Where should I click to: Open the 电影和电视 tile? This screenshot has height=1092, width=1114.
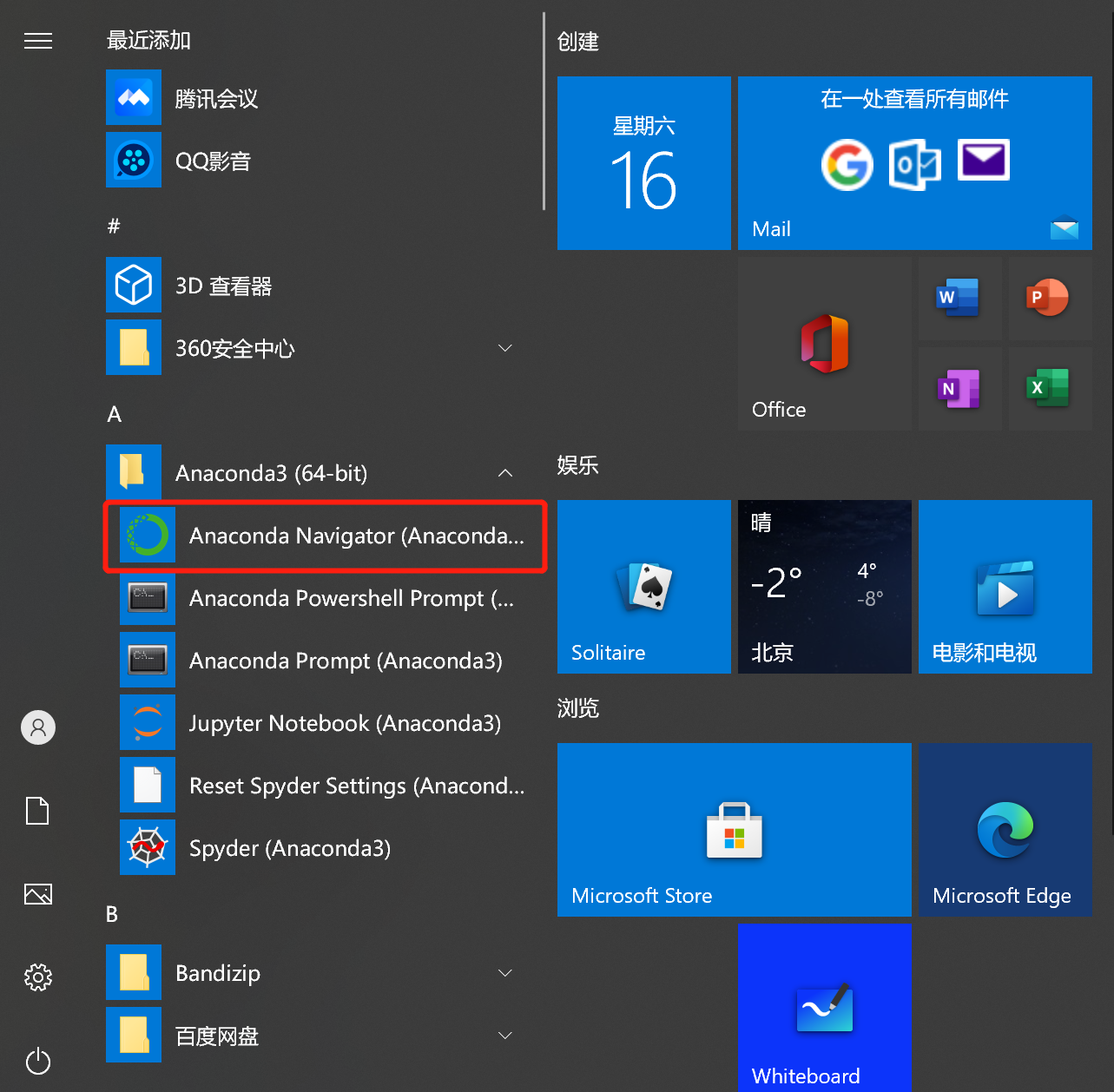[1005, 587]
